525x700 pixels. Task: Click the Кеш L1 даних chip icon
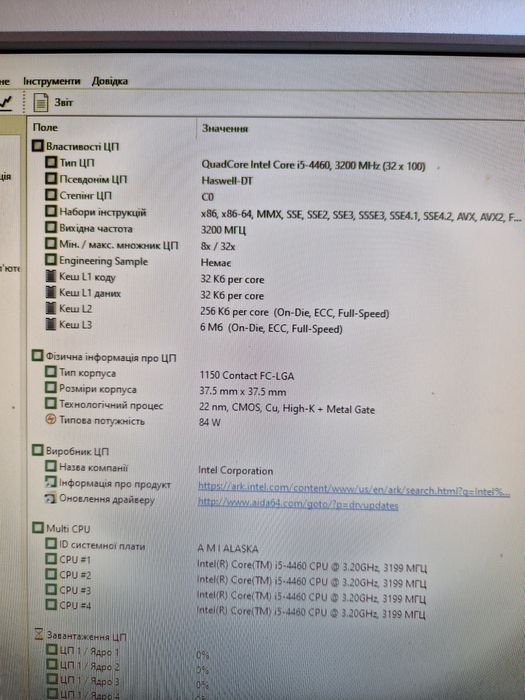(51, 292)
